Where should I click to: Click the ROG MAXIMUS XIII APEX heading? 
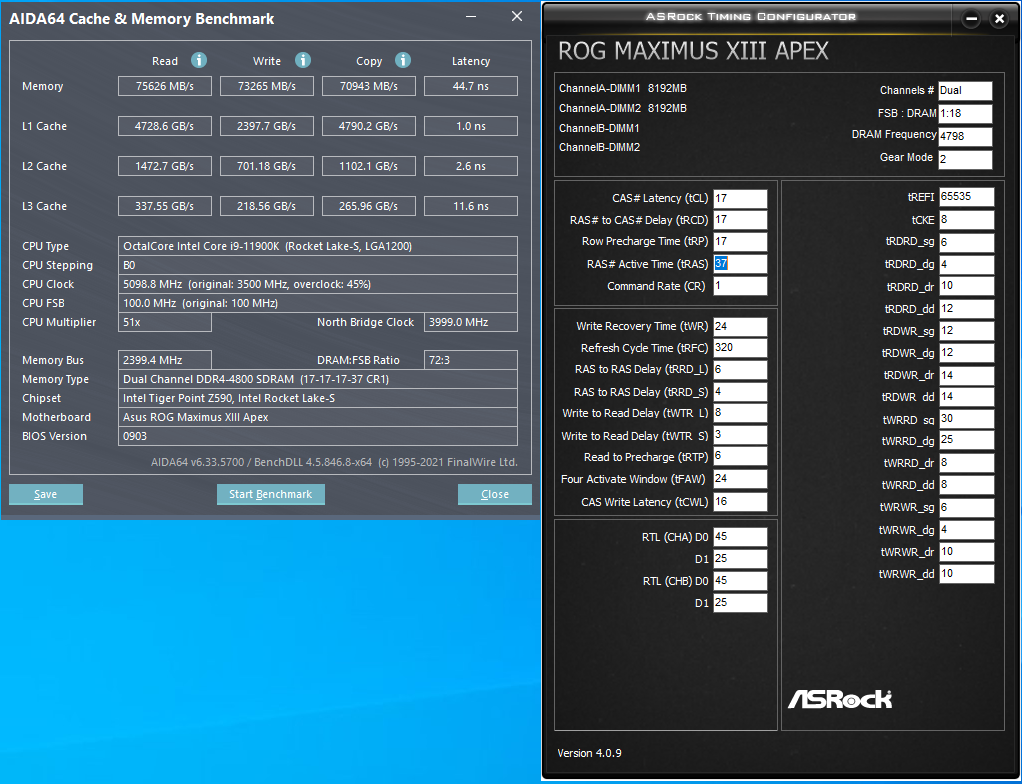(694, 51)
